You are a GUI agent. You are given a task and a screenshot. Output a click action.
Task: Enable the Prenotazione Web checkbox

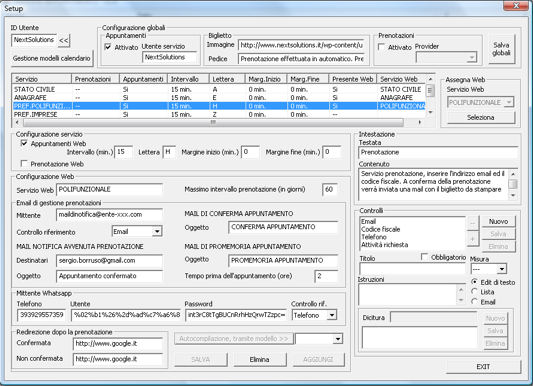(x=24, y=164)
